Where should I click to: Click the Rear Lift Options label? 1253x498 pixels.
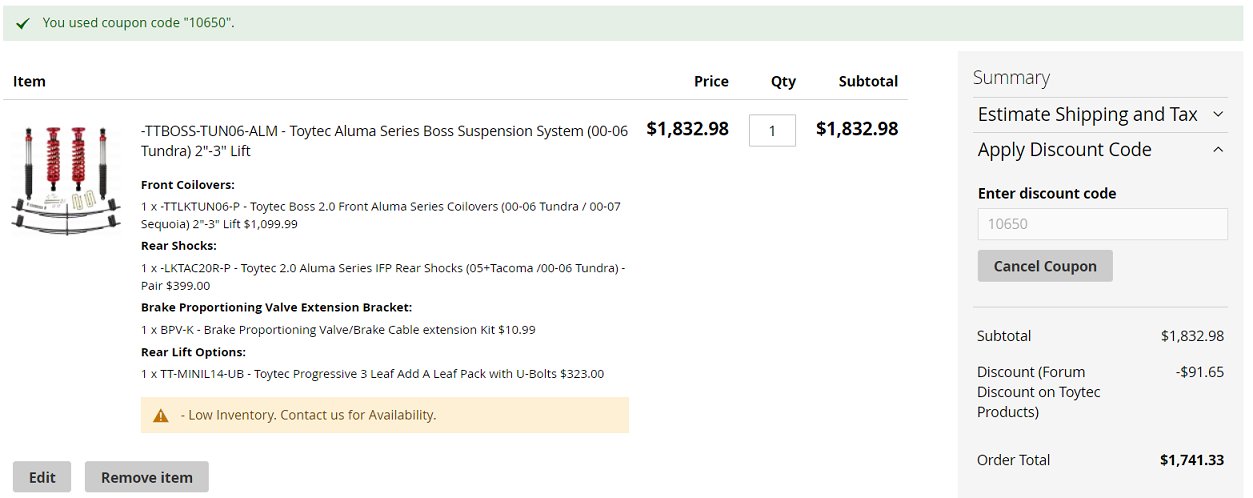click(x=193, y=352)
